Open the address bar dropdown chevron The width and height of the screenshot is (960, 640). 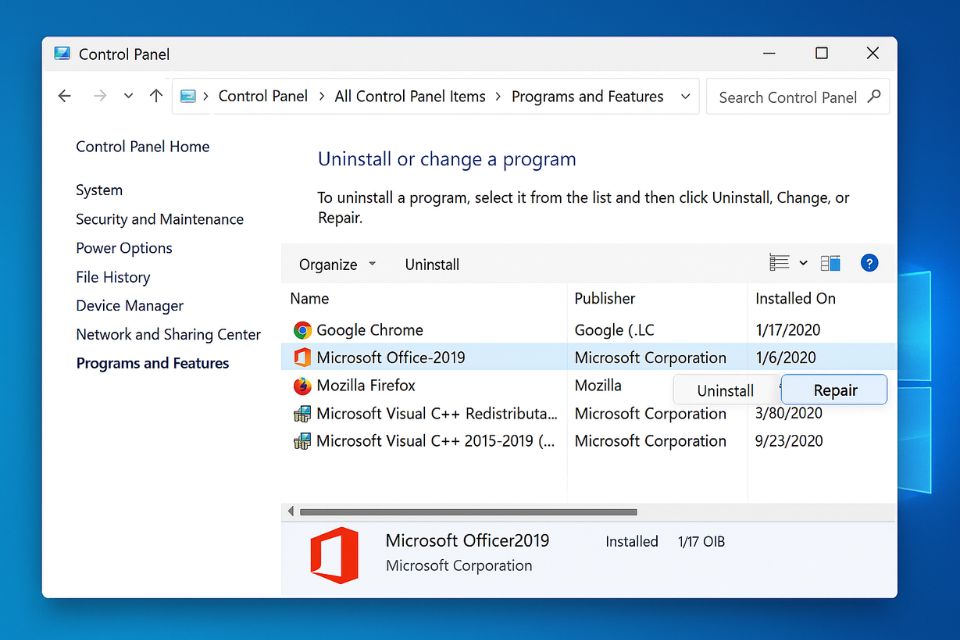click(686, 96)
